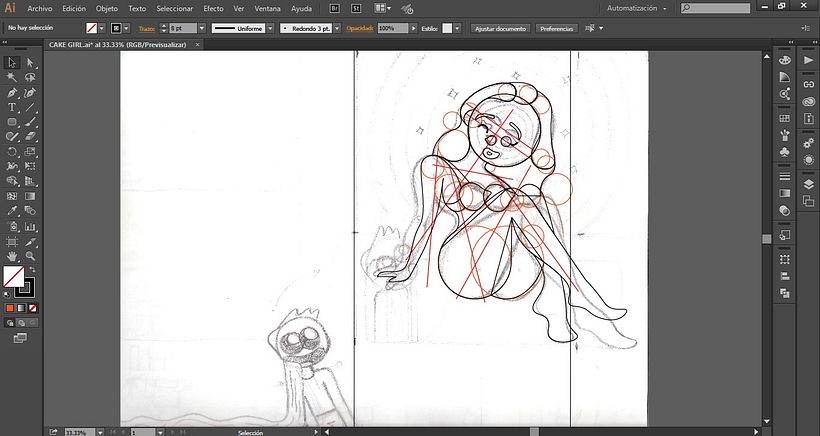This screenshot has width=820, height=436.
Task: Select the Direct Selection tool
Action: pyautogui.click(x=30, y=63)
